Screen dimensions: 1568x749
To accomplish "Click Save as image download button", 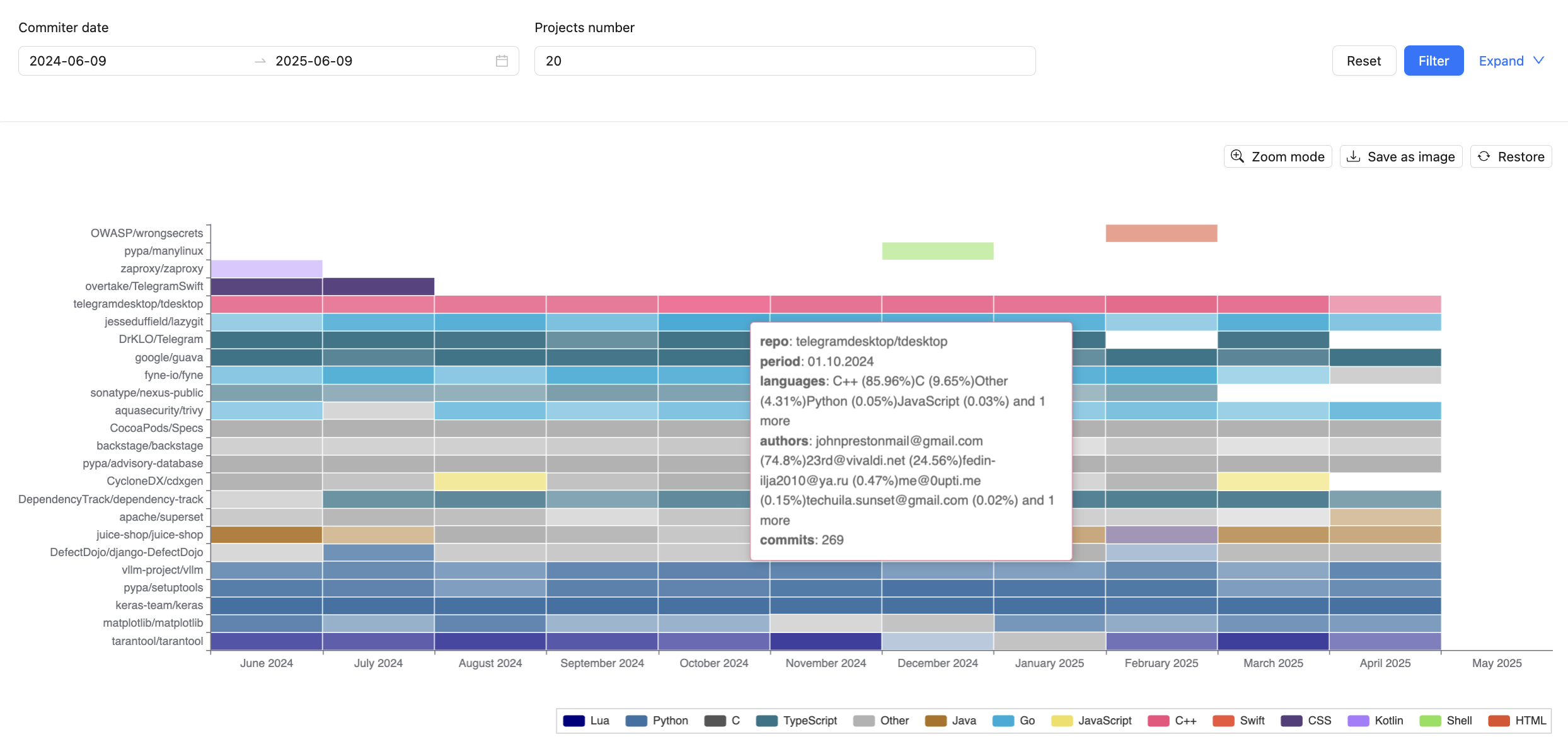I will tap(1401, 156).
